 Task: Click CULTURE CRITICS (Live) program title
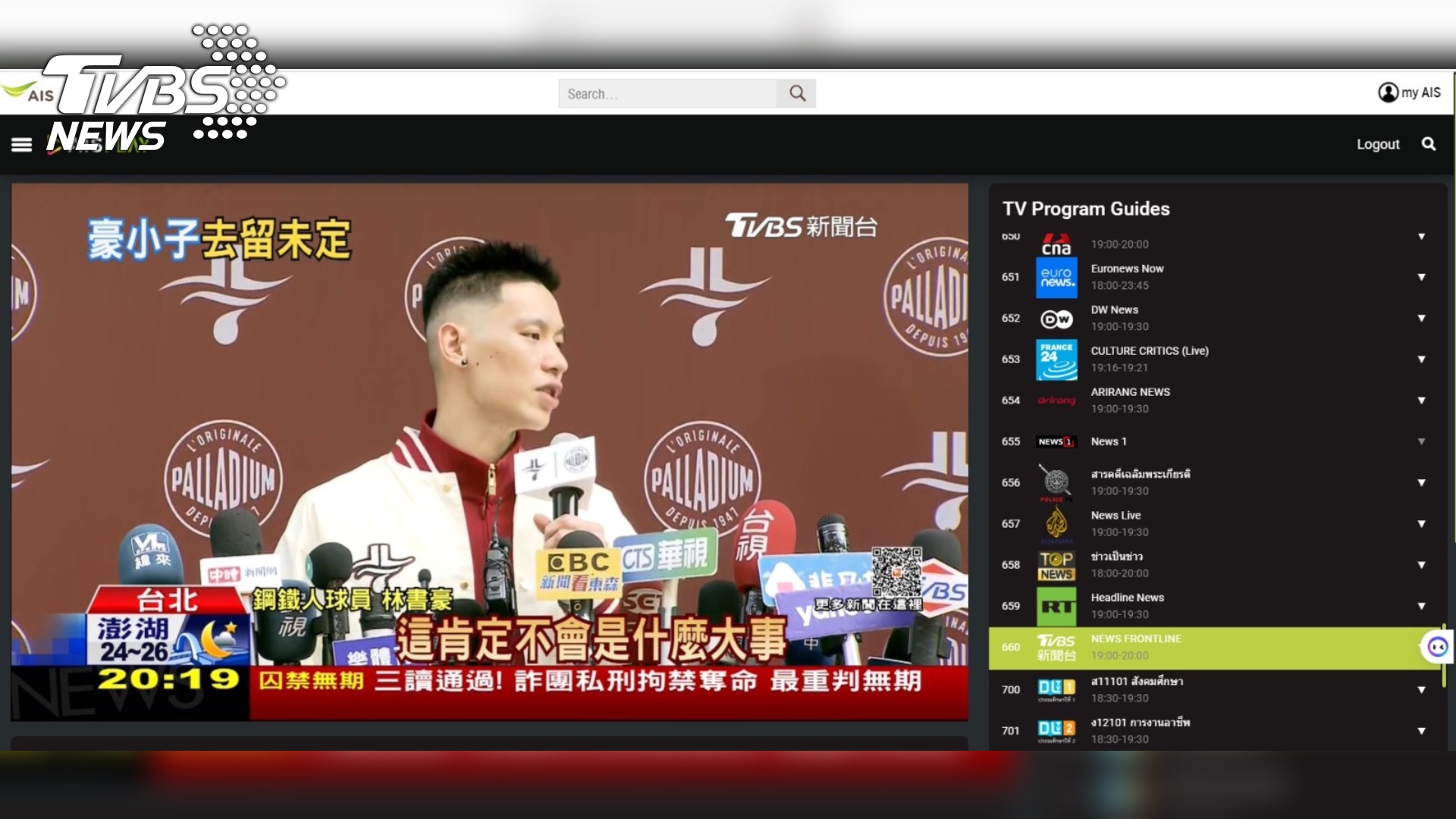click(x=1150, y=350)
